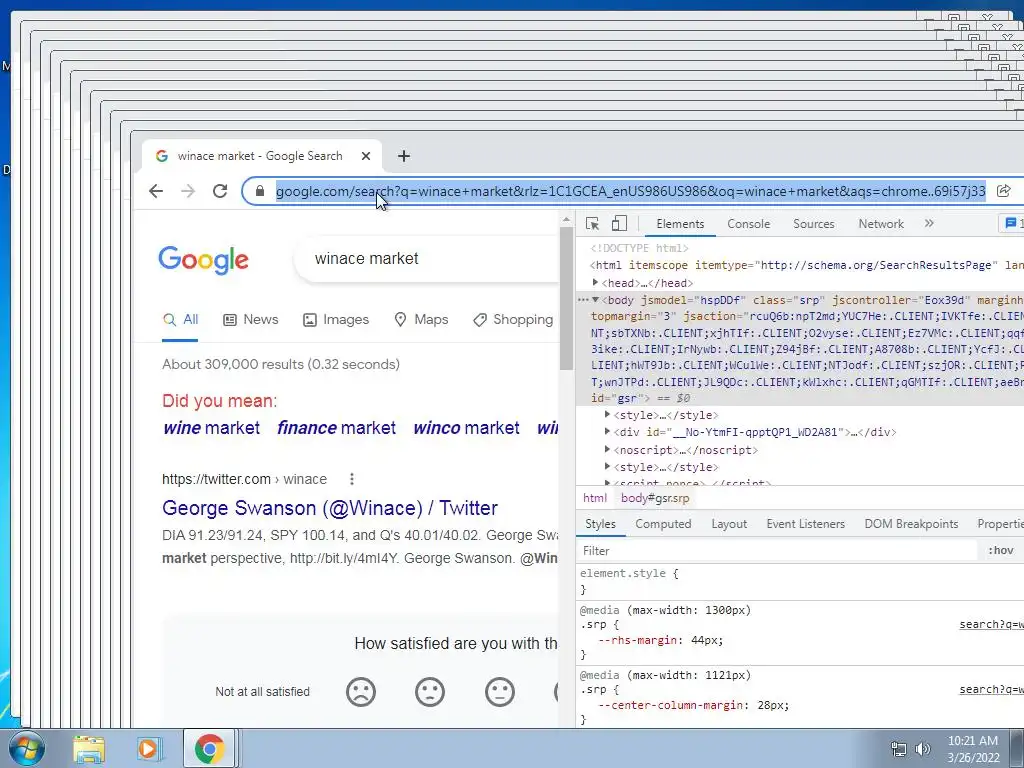Open George Swanson (@Winace) Twitter result
This screenshot has height=768, width=1024.
pyautogui.click(x=330, y=508)
